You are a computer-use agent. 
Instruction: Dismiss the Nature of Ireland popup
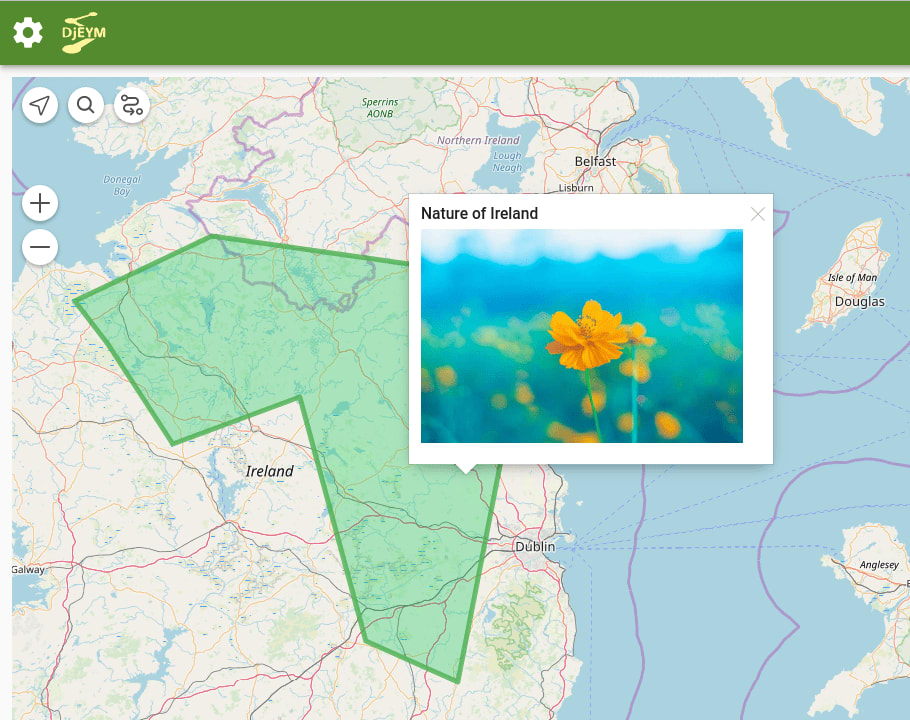[757, 213]
